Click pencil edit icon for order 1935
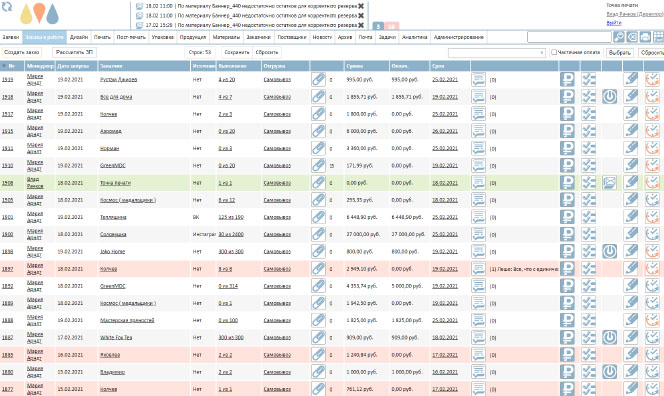Image resolution: width=664 pixels, height=396 pixels. click(631, 131)
